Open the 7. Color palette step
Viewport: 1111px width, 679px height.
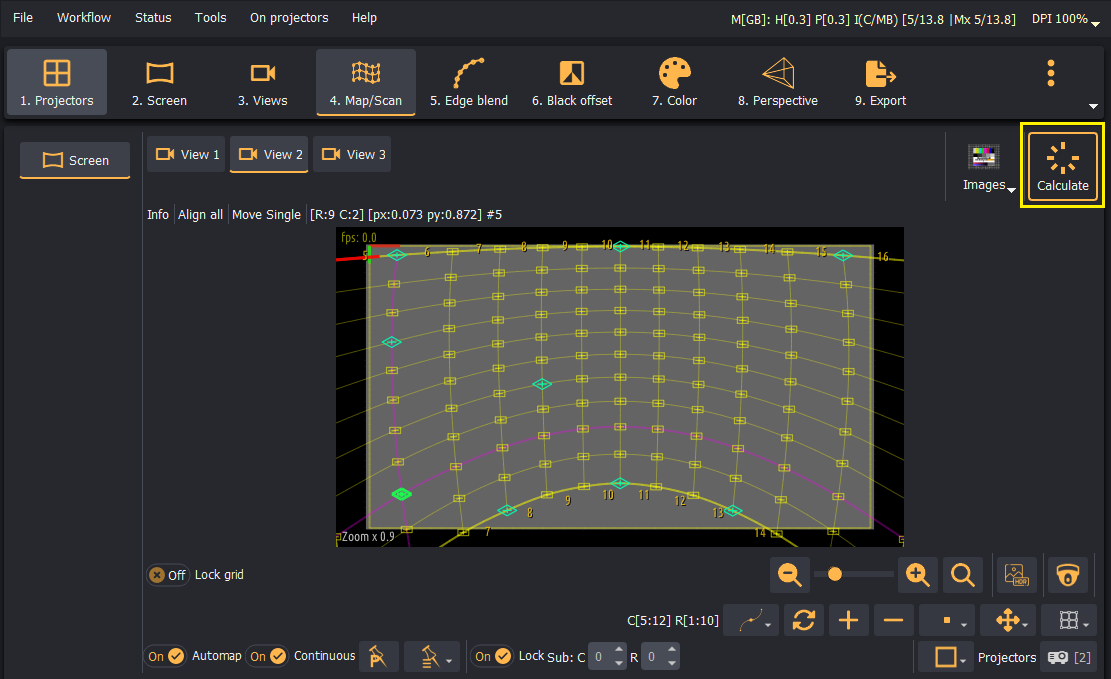pyautogui.click(x=675, y=82)
